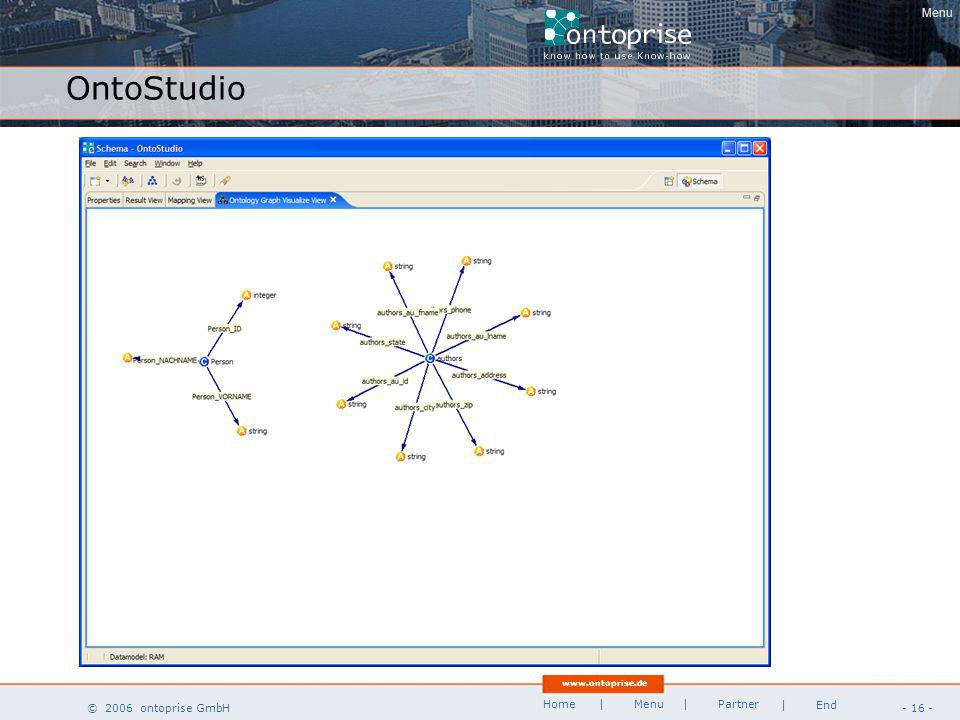Click the New wizard toolbar icon

[95, 181]
